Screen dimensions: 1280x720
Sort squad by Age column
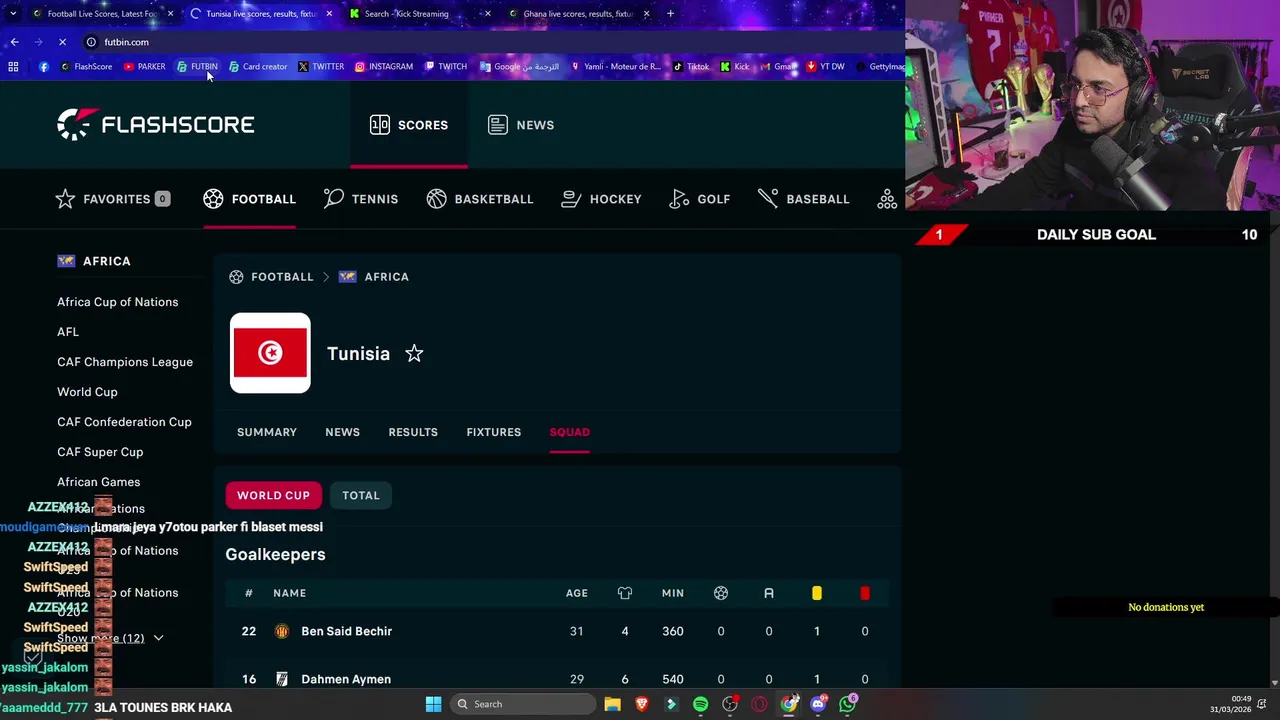coord(577,593)
